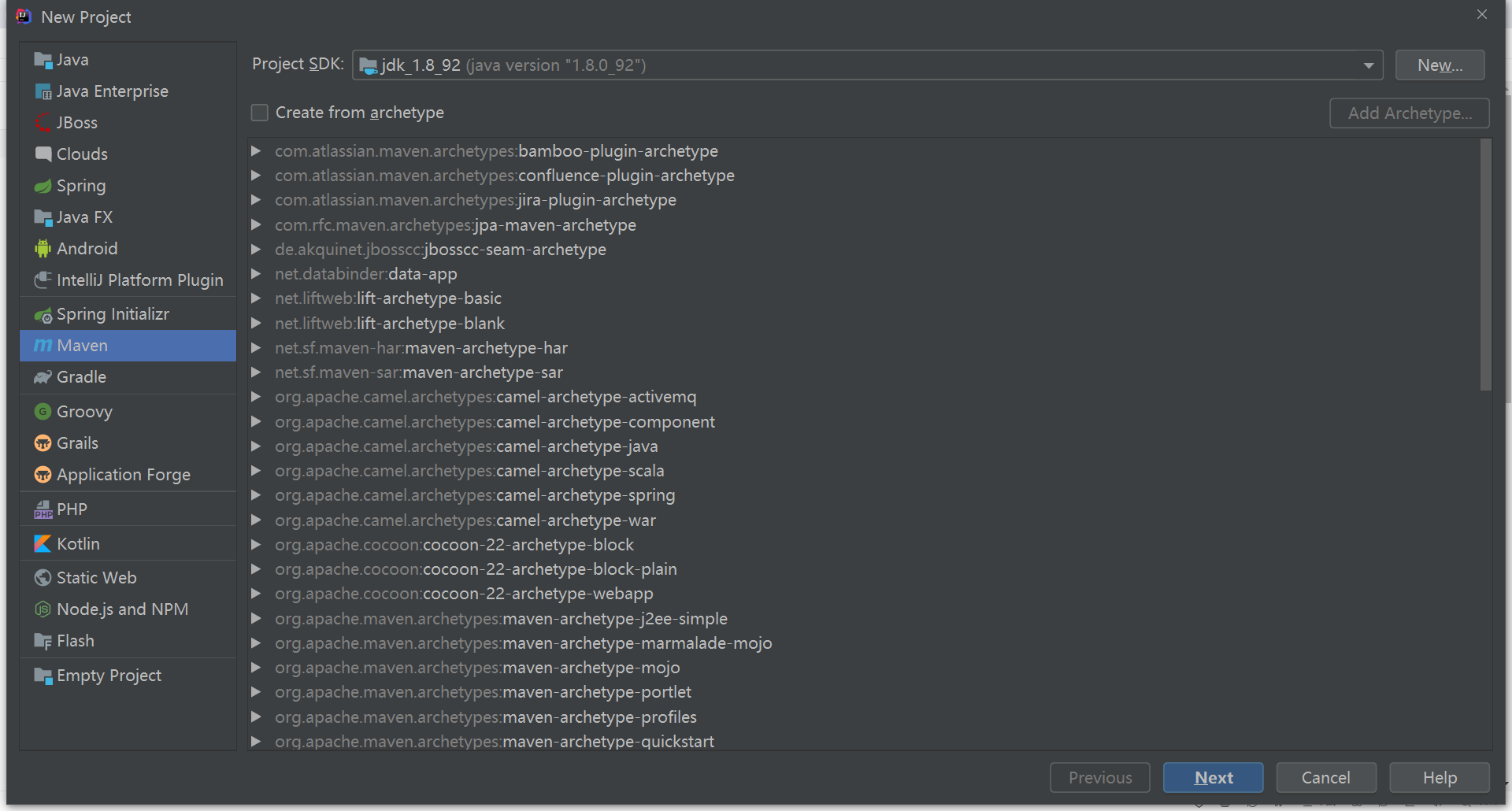Expand maven-archetype-quickstart entry

tap(256, 741)
